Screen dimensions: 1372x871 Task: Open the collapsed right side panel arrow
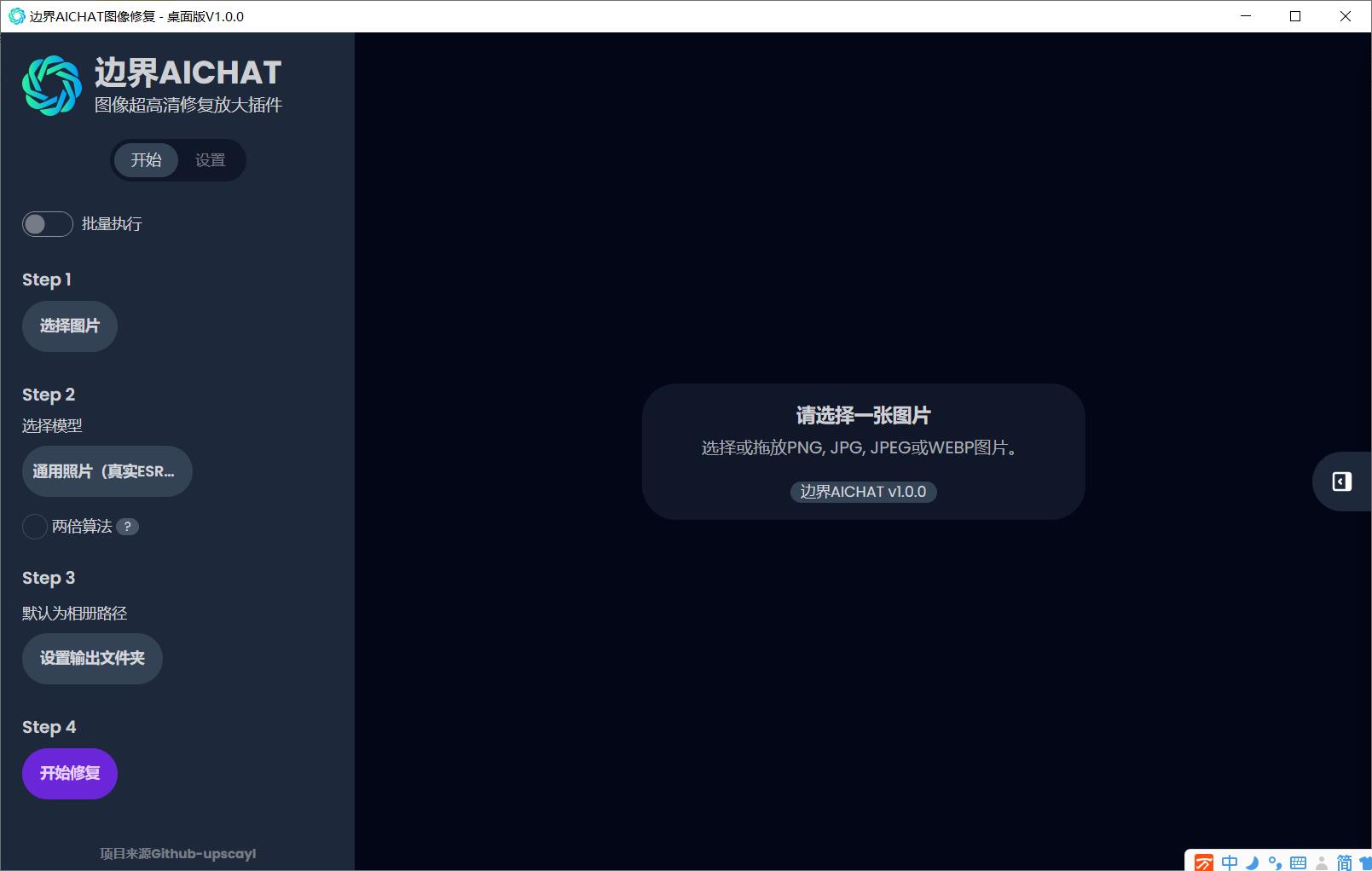pos(1341,482)
